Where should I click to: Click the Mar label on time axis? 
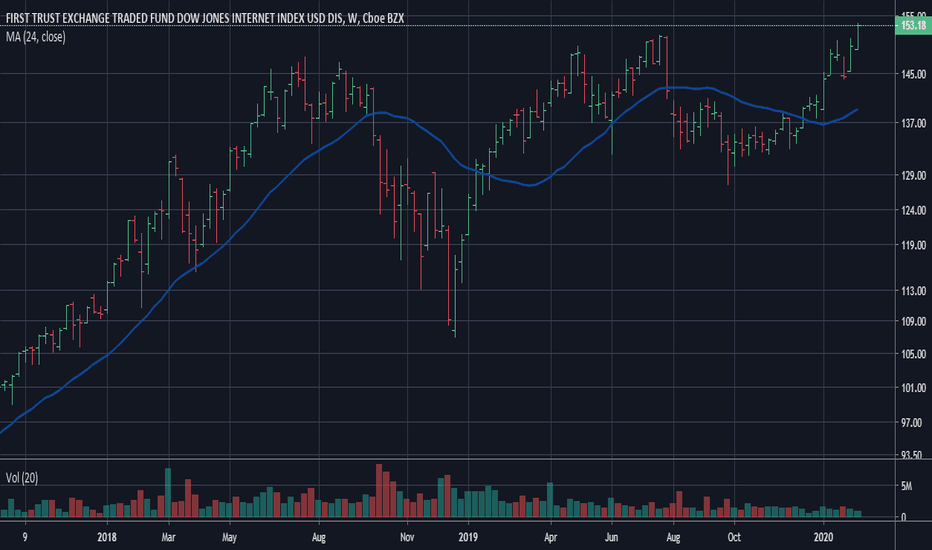coord(168,538)
